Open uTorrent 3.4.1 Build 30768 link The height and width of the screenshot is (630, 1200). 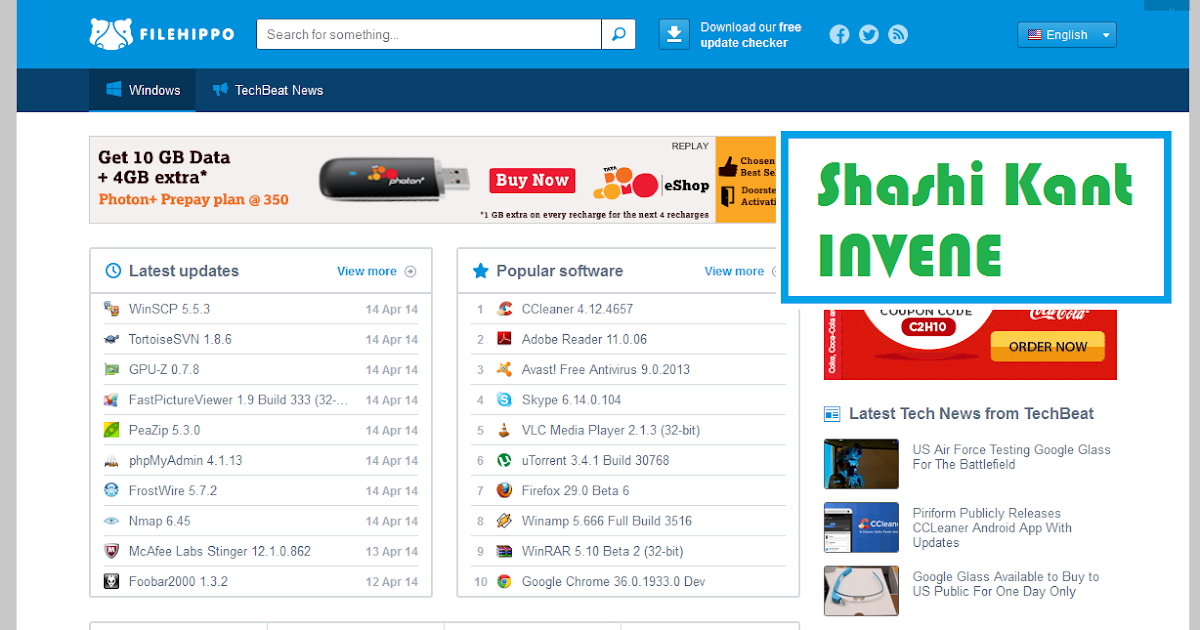click(595, 460)
